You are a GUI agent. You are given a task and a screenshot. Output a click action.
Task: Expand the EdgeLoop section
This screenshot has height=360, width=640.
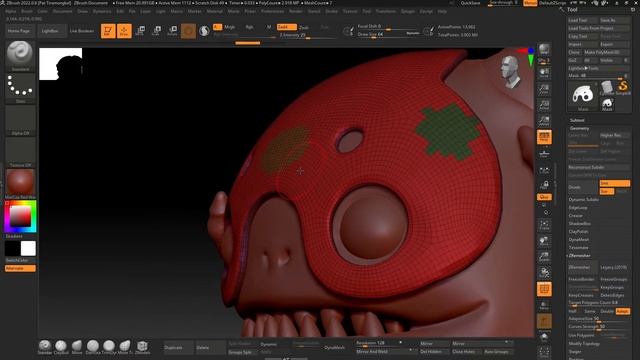[x=578, y=208]
